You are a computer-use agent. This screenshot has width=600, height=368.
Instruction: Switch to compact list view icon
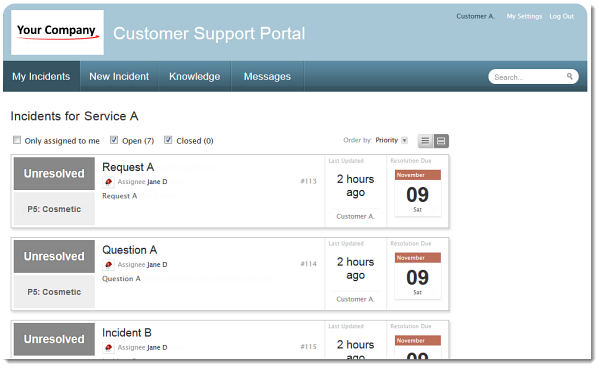pos(425,141)
